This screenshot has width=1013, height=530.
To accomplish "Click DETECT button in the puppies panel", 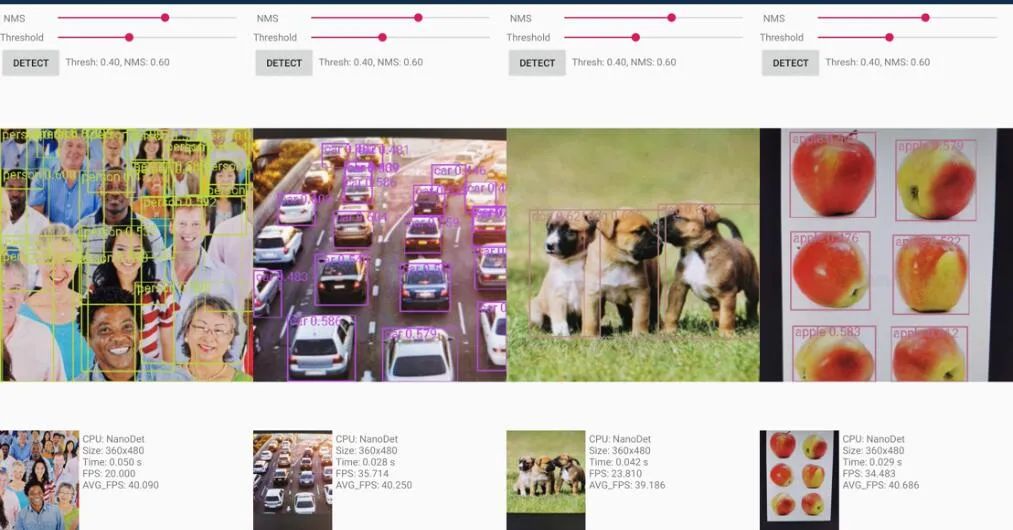I will [537, 63].
